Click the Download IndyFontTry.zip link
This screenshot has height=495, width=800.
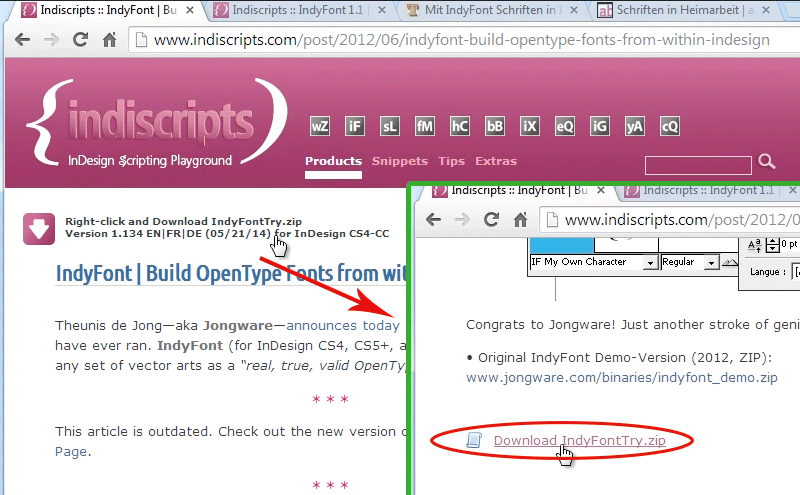pos(580,440)
